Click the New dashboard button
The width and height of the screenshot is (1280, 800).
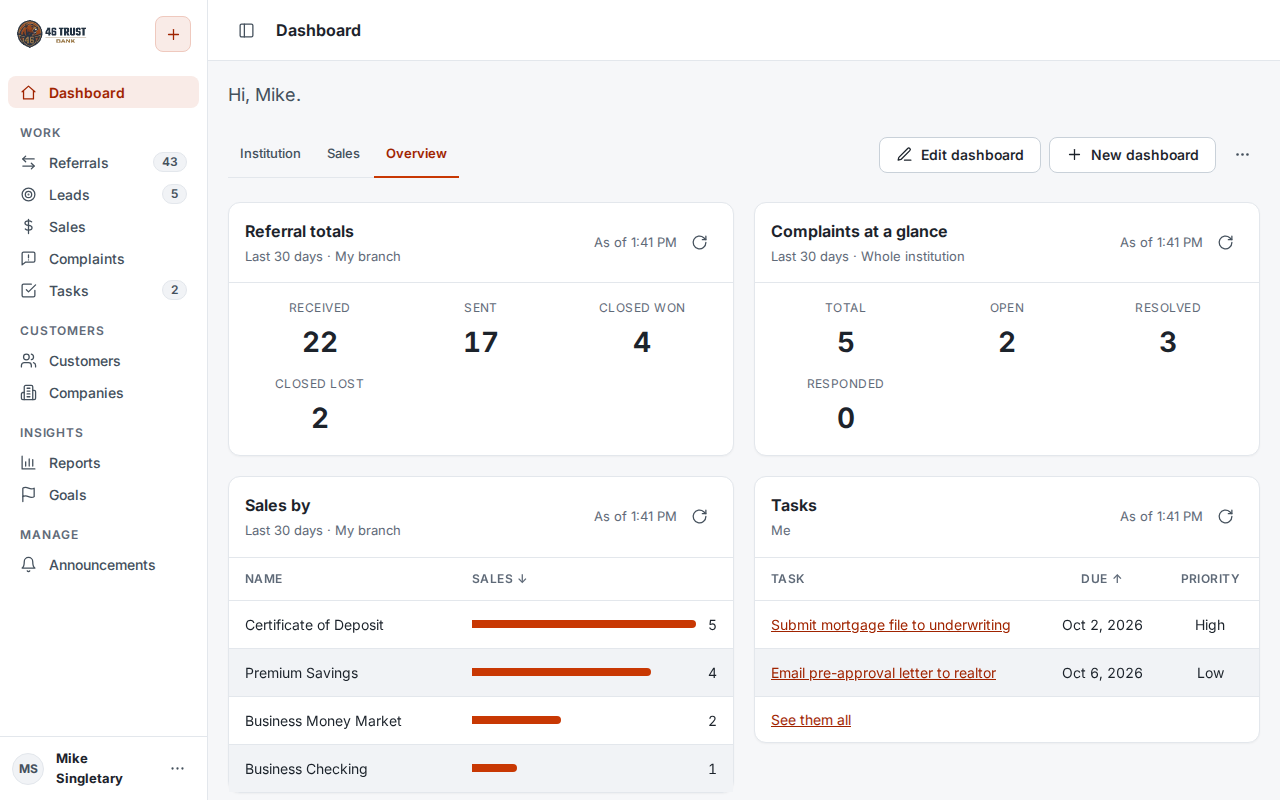pyautogui.click(x=1132, y=155)
